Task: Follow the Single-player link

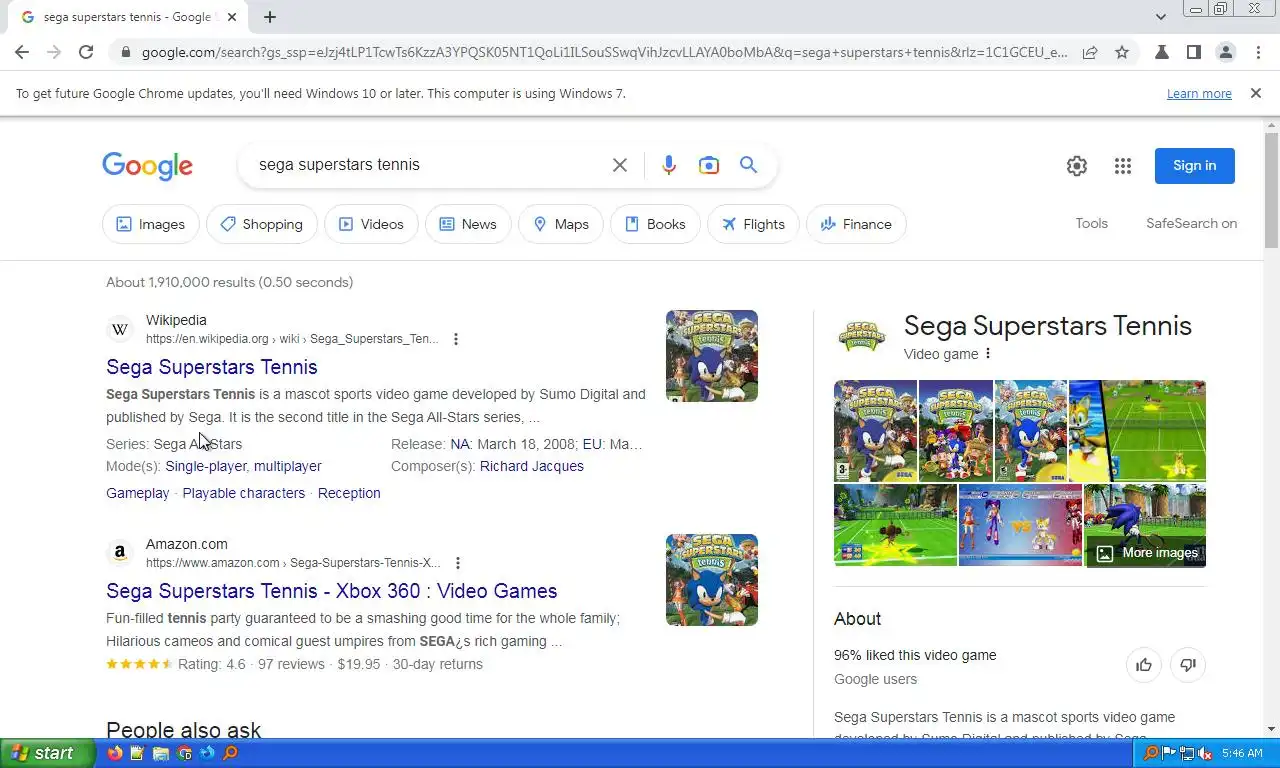Action: tap(206, 466)
